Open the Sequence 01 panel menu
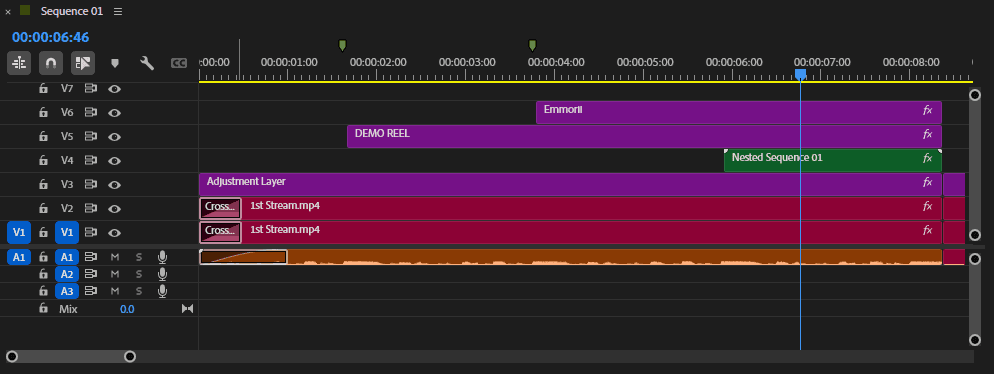The image size is (994, 374). pyautogui.click(x=119, y=11)
